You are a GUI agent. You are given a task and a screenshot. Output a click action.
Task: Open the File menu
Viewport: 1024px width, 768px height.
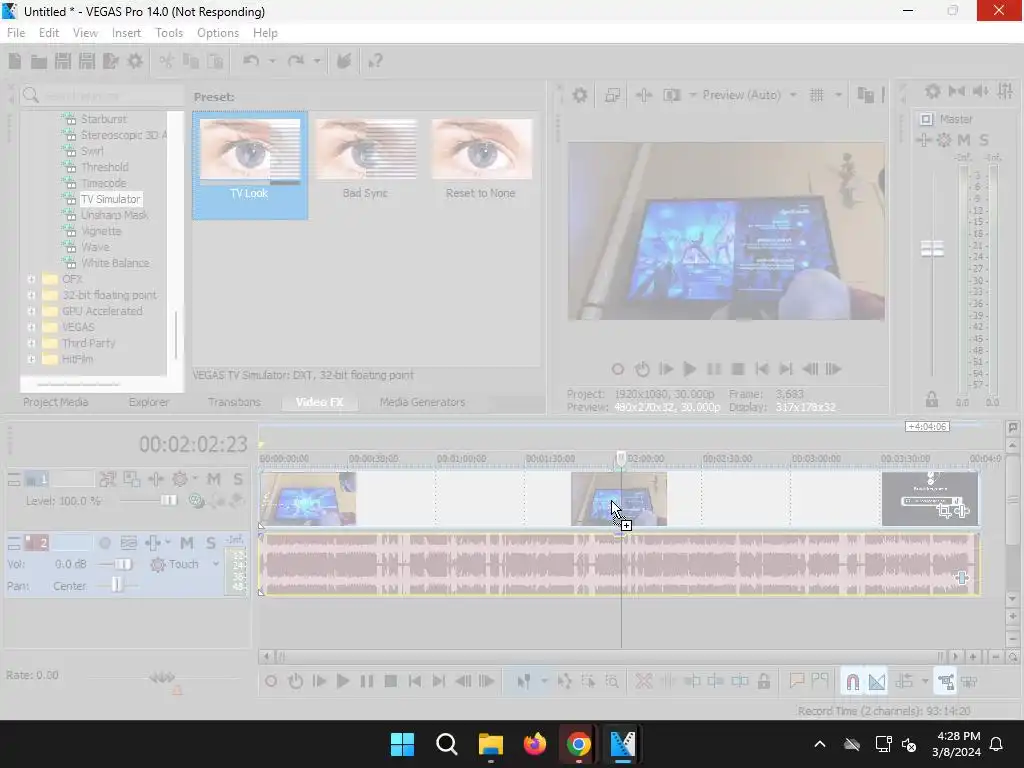pyautogui.click(x=16, y=33)
